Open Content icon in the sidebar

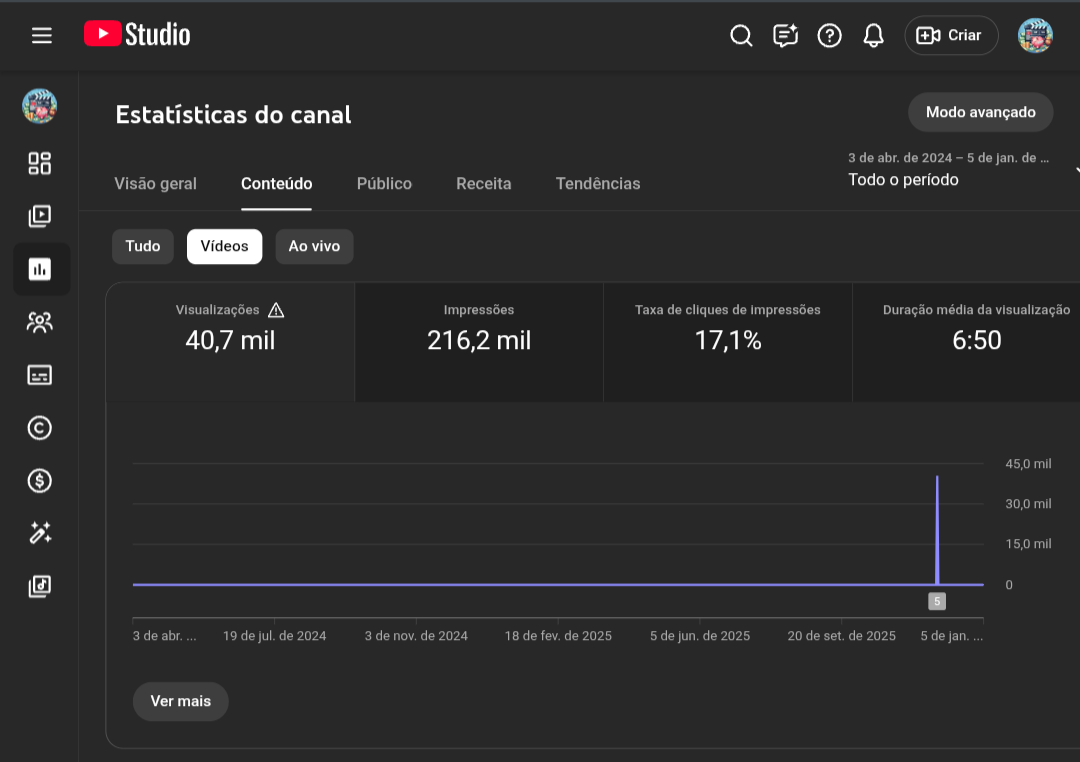(x=40, y=216)
